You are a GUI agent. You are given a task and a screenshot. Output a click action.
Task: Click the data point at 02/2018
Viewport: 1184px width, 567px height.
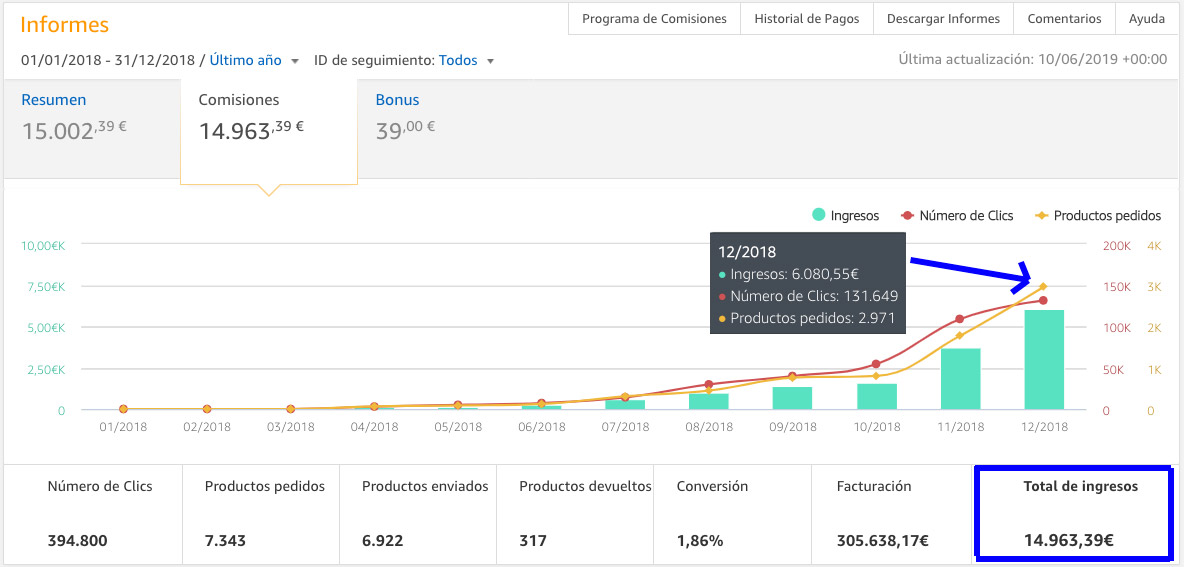click(207, 409)
